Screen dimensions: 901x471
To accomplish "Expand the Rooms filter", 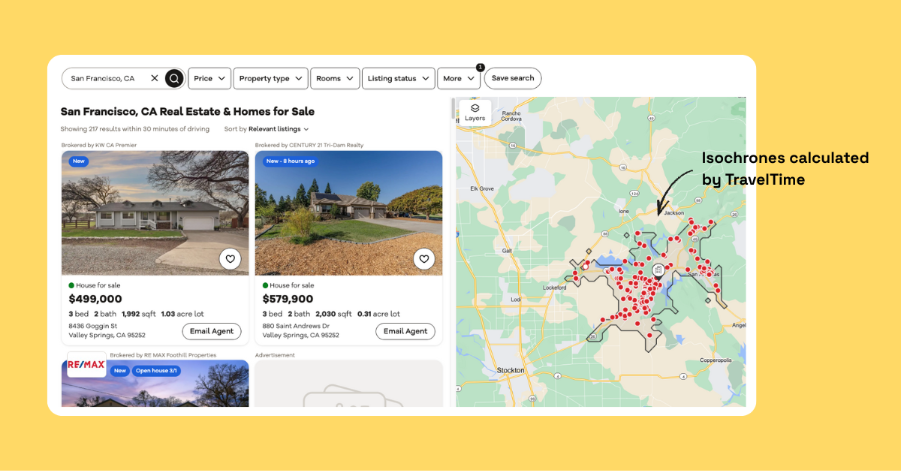I will [335, 78].
